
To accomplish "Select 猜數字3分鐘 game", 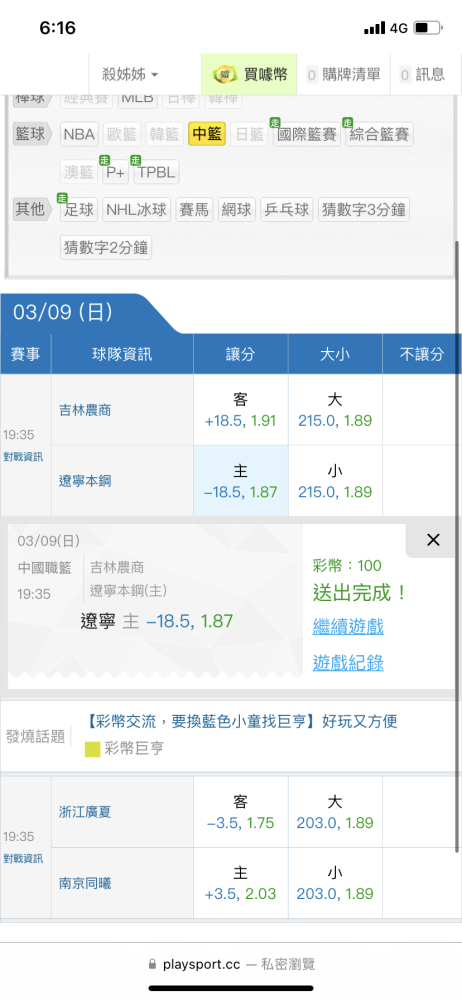I will [x=364, y=210].
